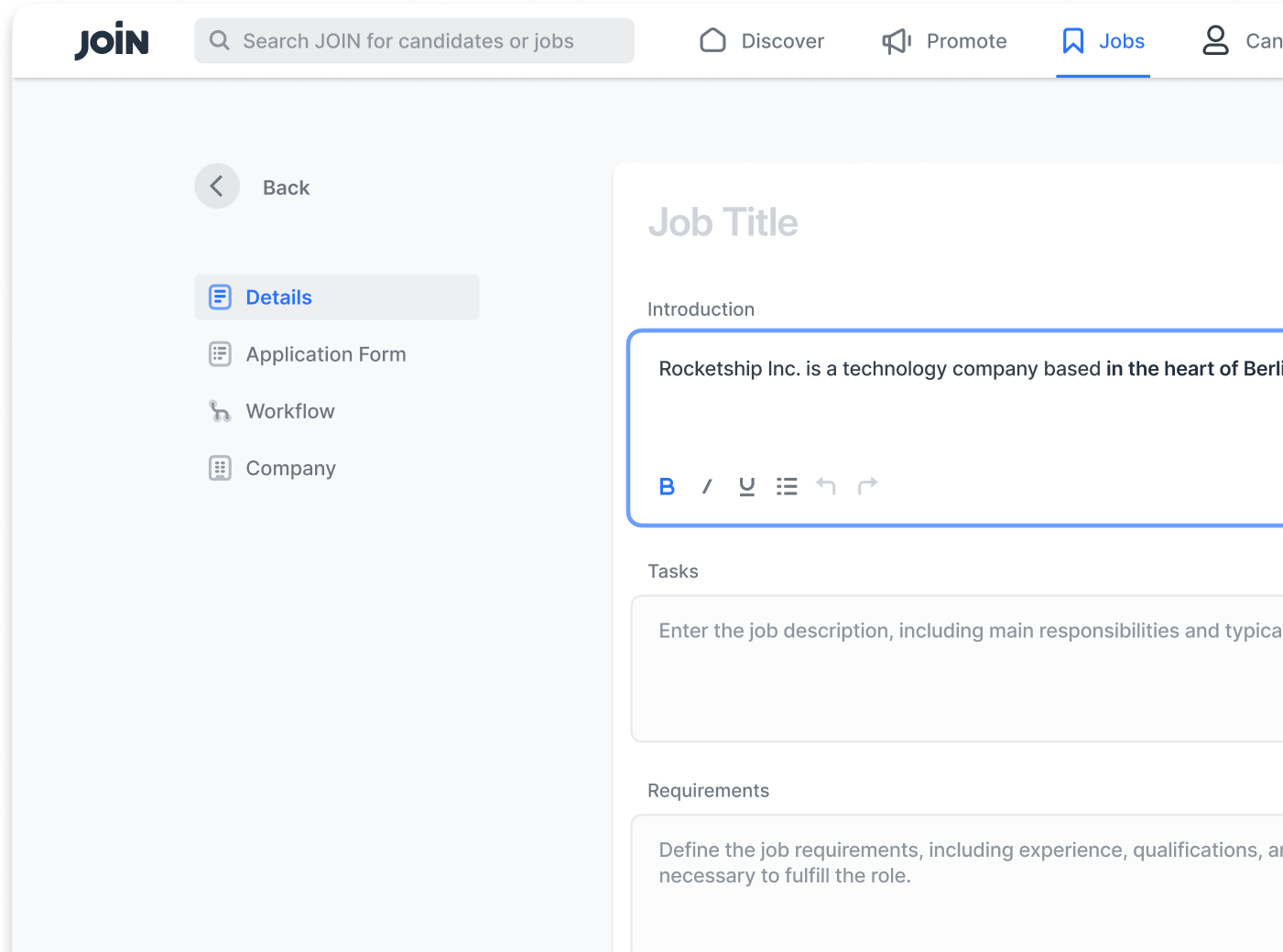The height and width of the screenshot is (952, 1283).
Task: Open the Application Form section
Action: click(325, 354)
